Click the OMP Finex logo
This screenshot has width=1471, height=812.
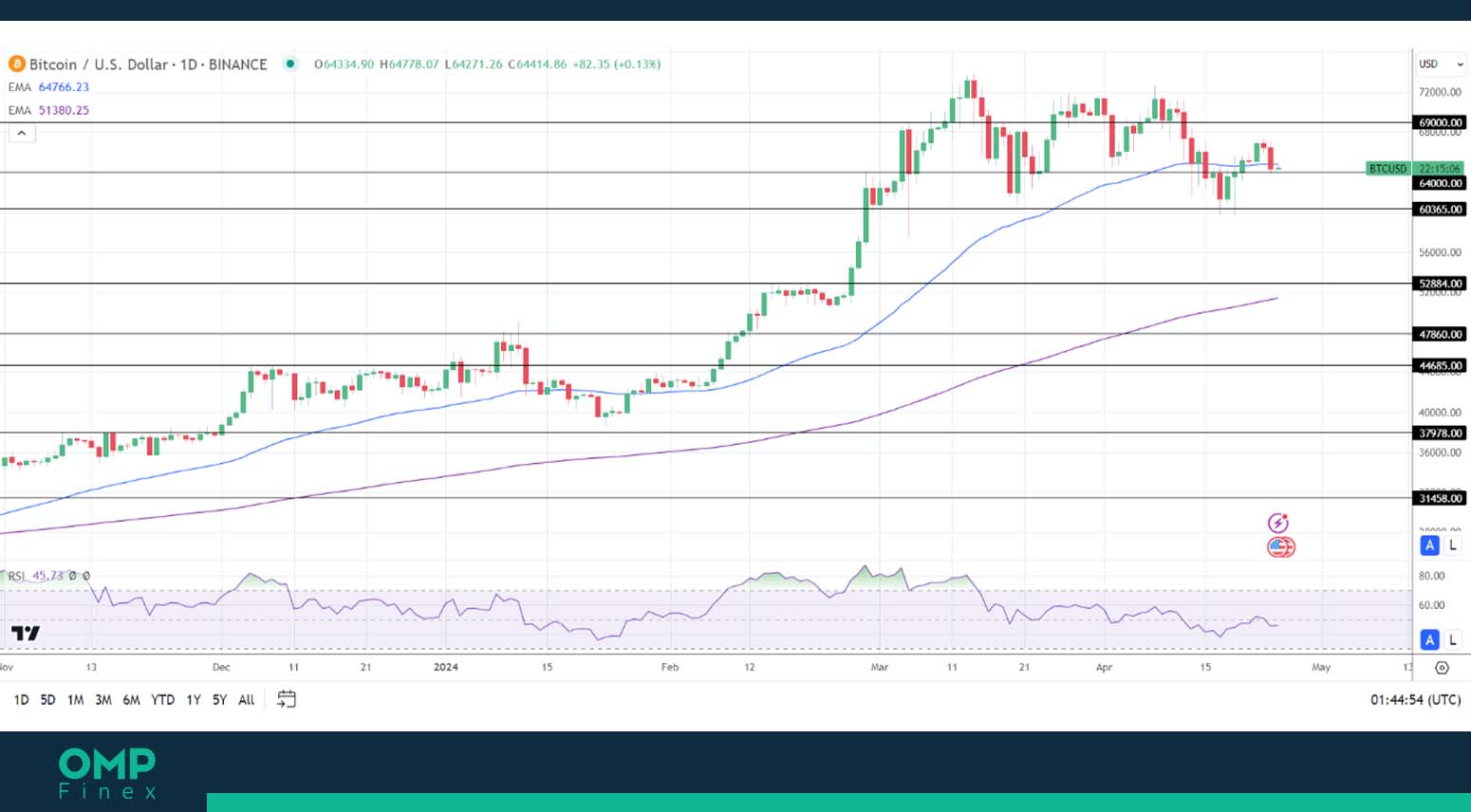pos(107,773)
